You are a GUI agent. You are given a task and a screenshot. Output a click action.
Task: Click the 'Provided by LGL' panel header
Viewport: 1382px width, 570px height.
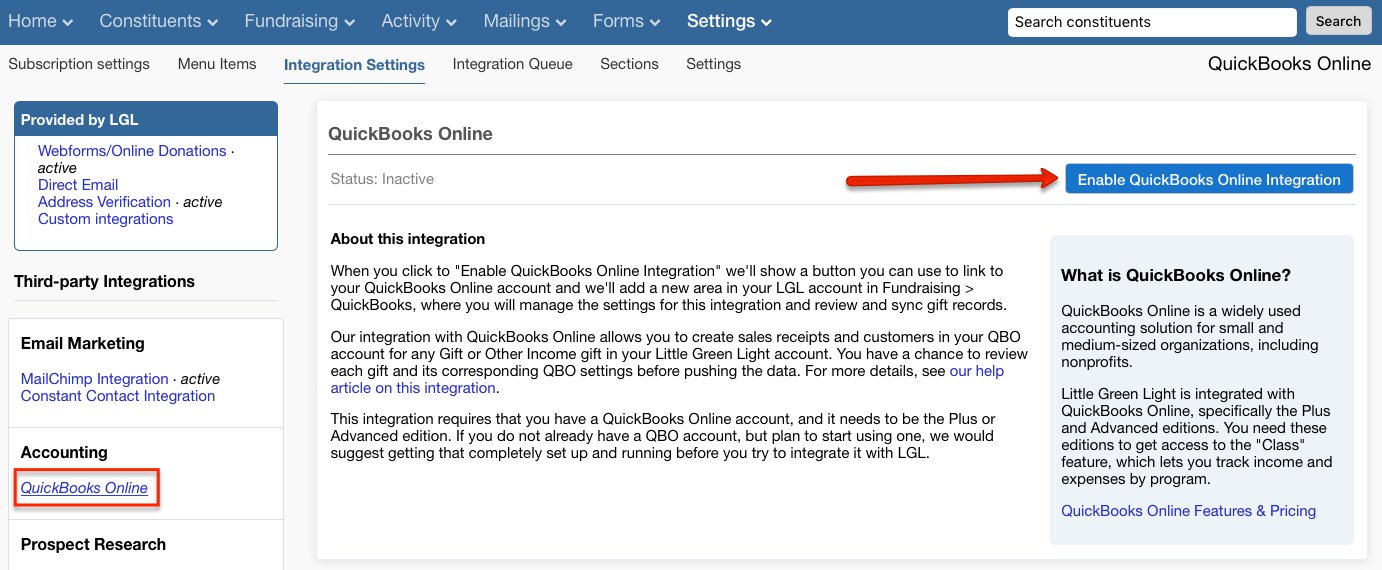(146, 119)
